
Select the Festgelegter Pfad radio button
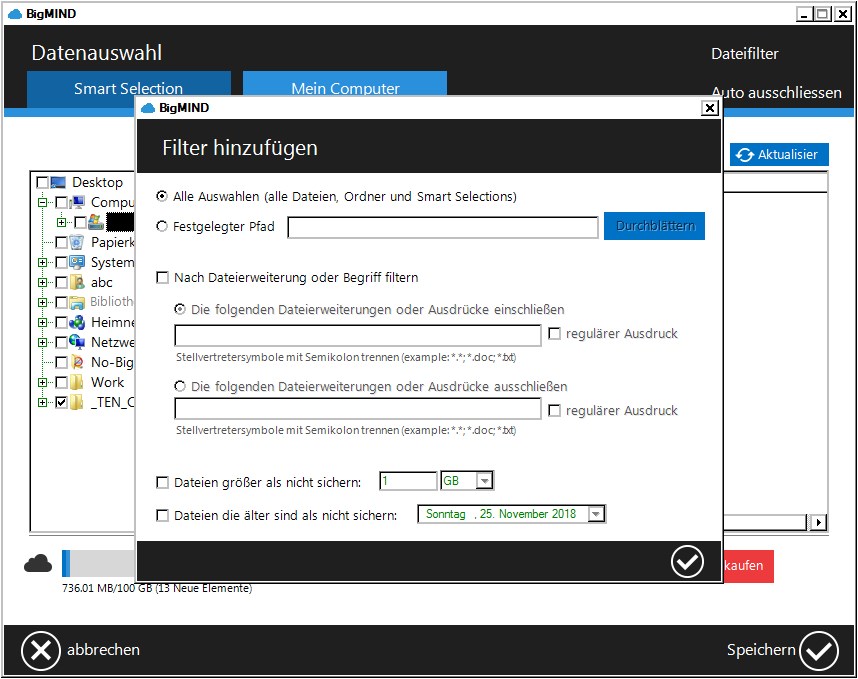tap(162, 226)
